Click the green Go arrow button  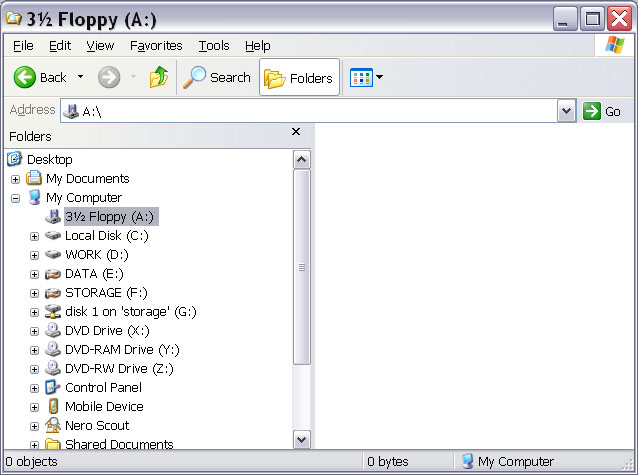point(592,111)
